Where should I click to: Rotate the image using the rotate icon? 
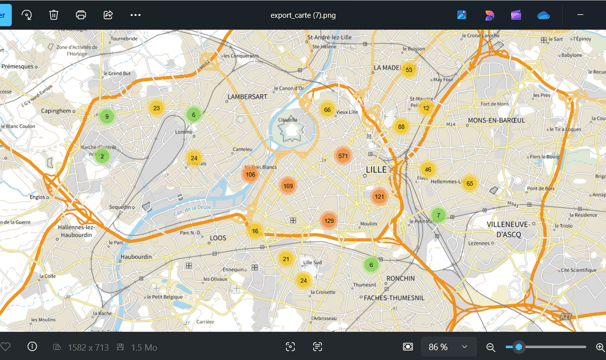click(27, 15)
